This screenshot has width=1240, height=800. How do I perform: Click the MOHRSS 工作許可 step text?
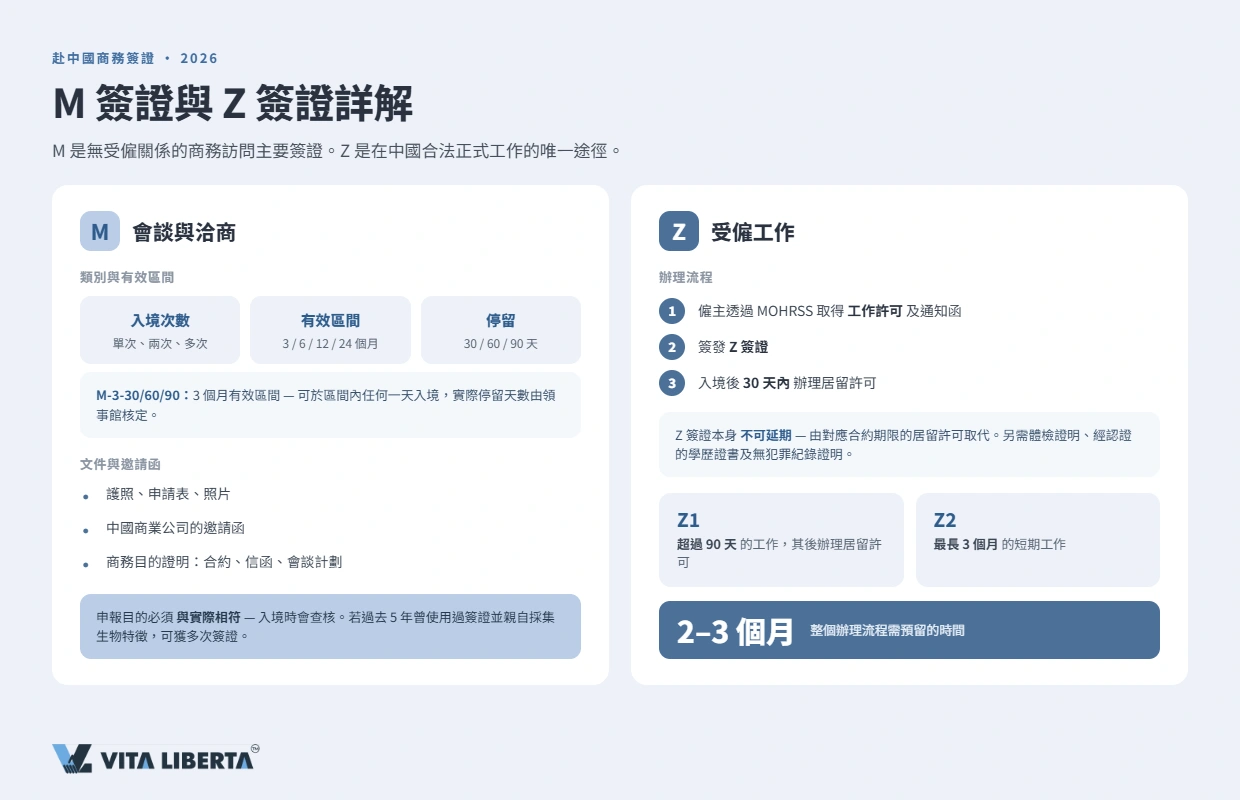click(x=829, y=311)
